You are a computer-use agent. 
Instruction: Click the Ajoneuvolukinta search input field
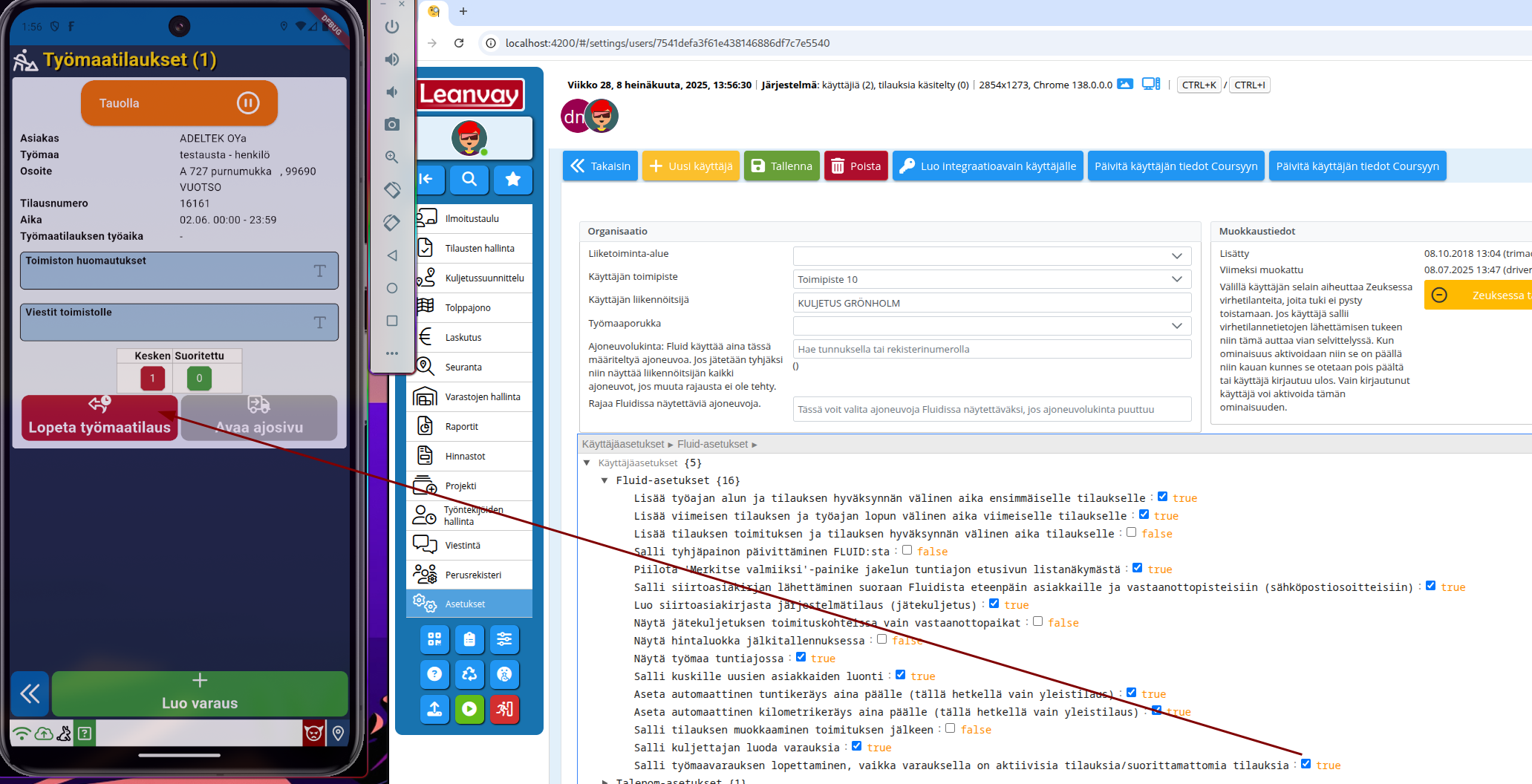(991, 349)
